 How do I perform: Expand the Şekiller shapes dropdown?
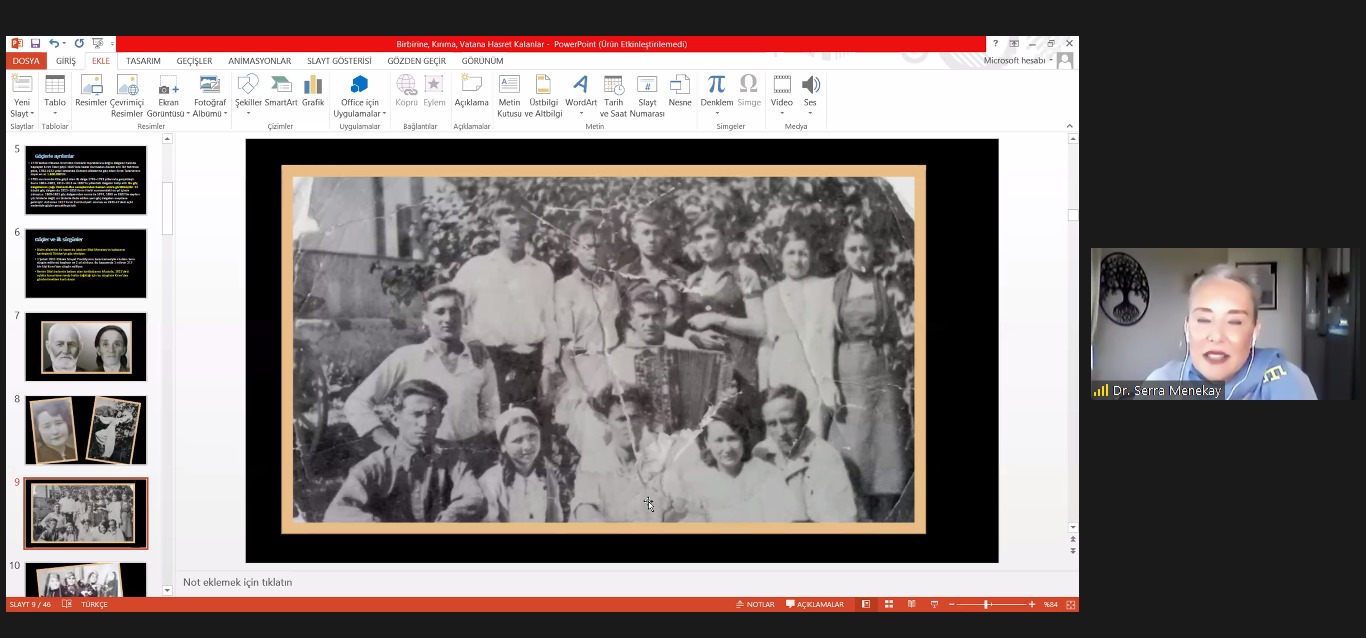pyautogui.click(x=248, y=113)
